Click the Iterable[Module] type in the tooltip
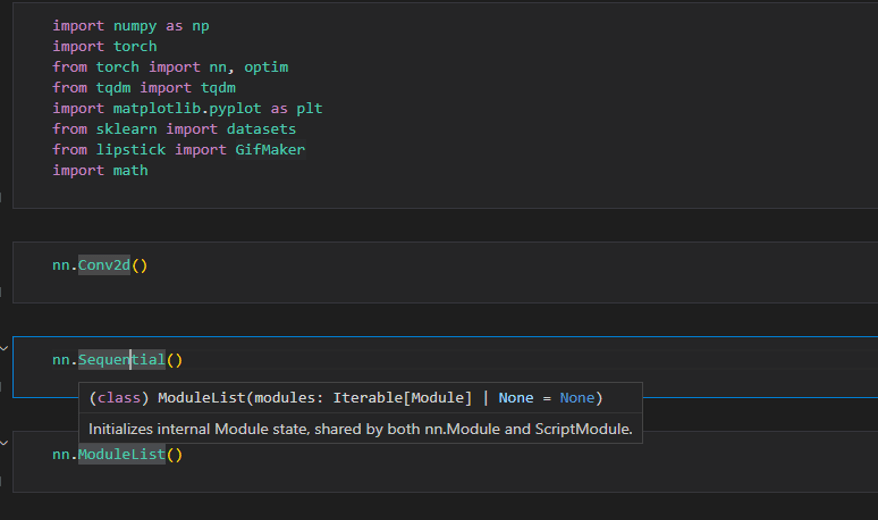This screenshot has height=520, width=878. [402, 398]
